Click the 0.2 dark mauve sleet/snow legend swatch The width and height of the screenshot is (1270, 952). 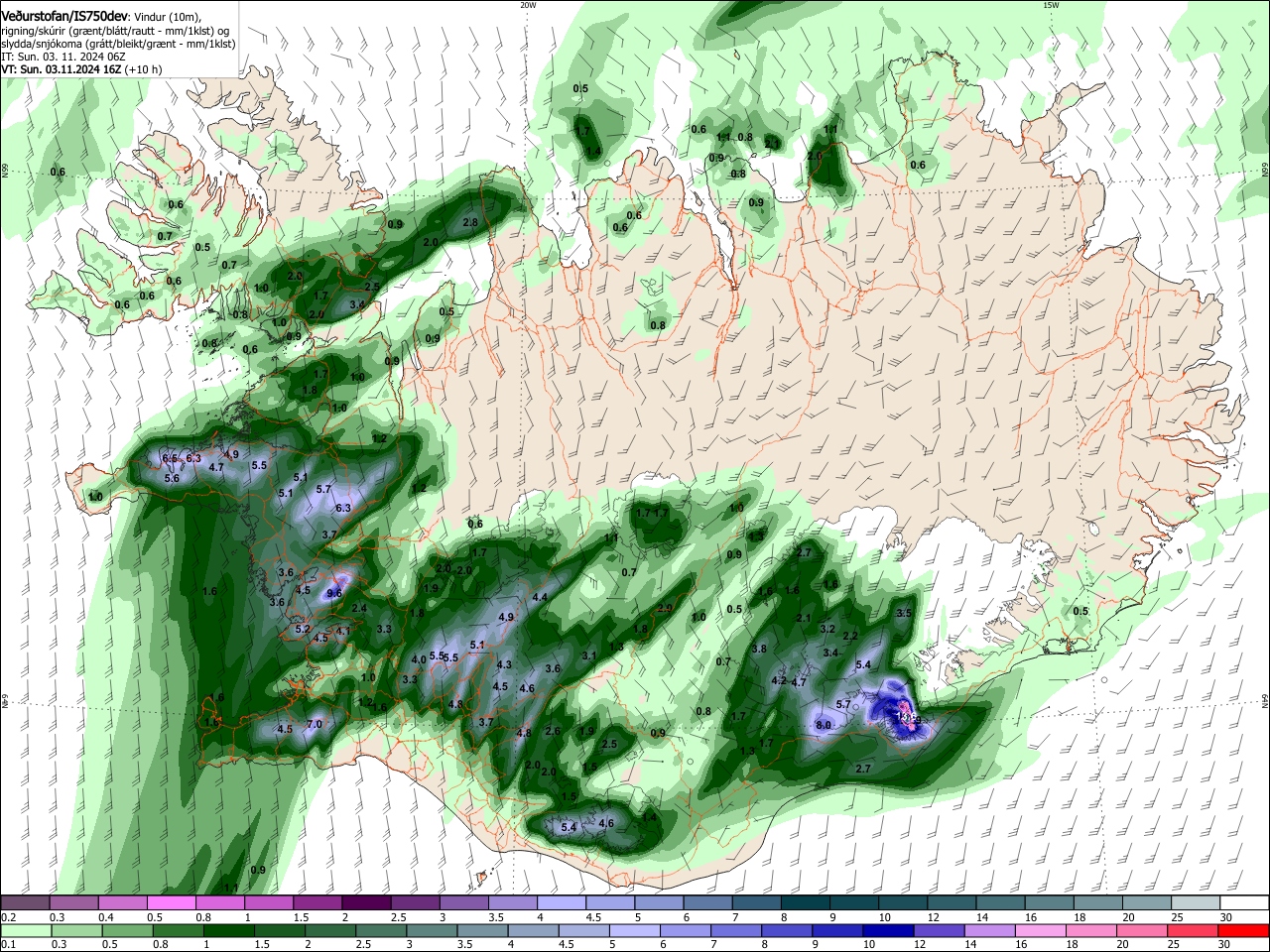(26, 903)
